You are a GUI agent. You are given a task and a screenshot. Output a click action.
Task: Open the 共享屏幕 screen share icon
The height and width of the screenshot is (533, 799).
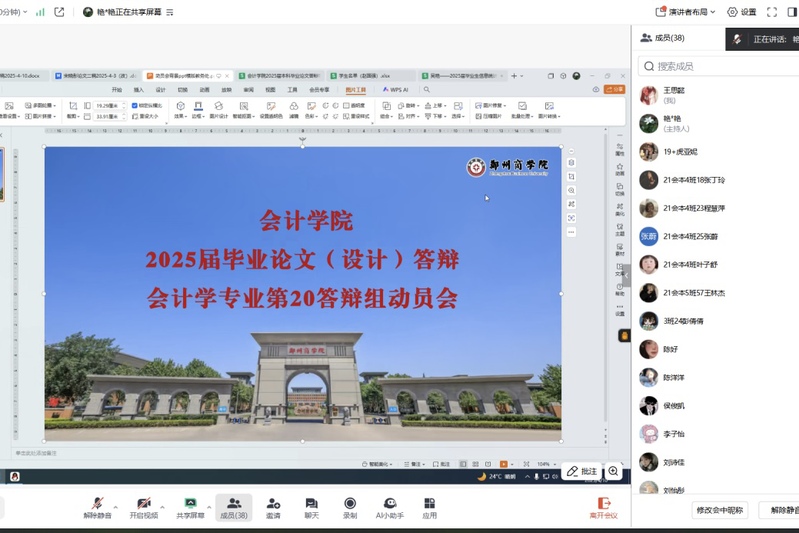pos(190,503)
